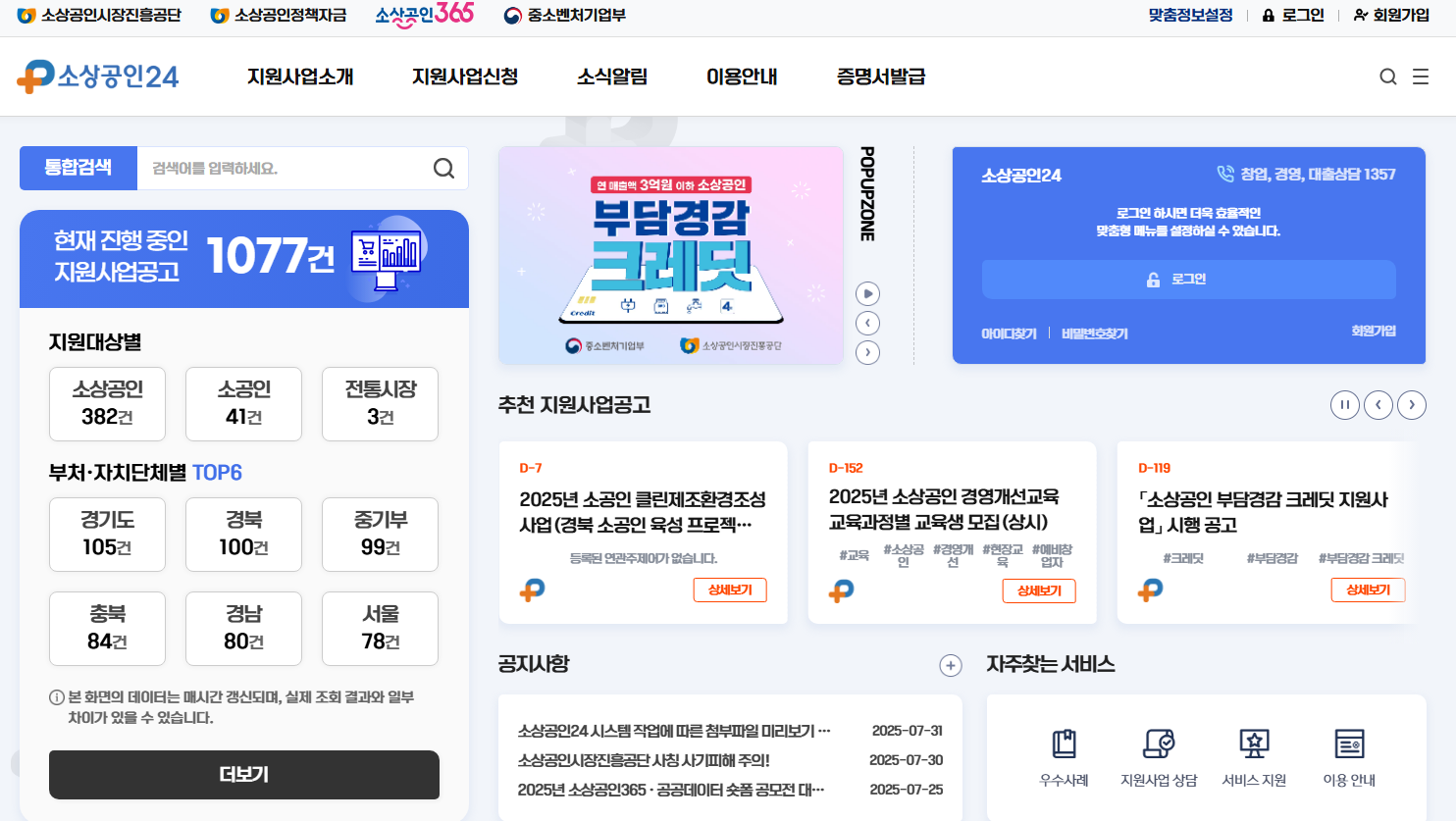Screen dimensions: 1456x821
Task: Open the 증명서발급 menu
Action: [881, 77]
